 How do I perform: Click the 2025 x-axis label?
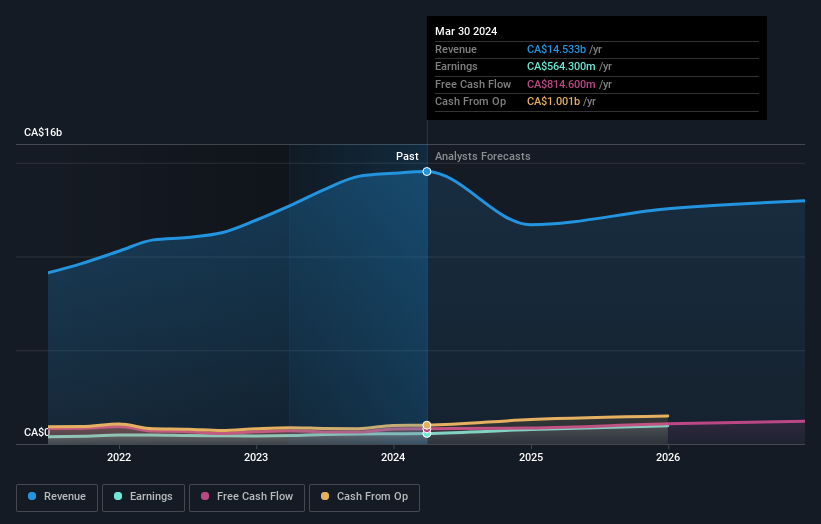click(x=531, y=457)
